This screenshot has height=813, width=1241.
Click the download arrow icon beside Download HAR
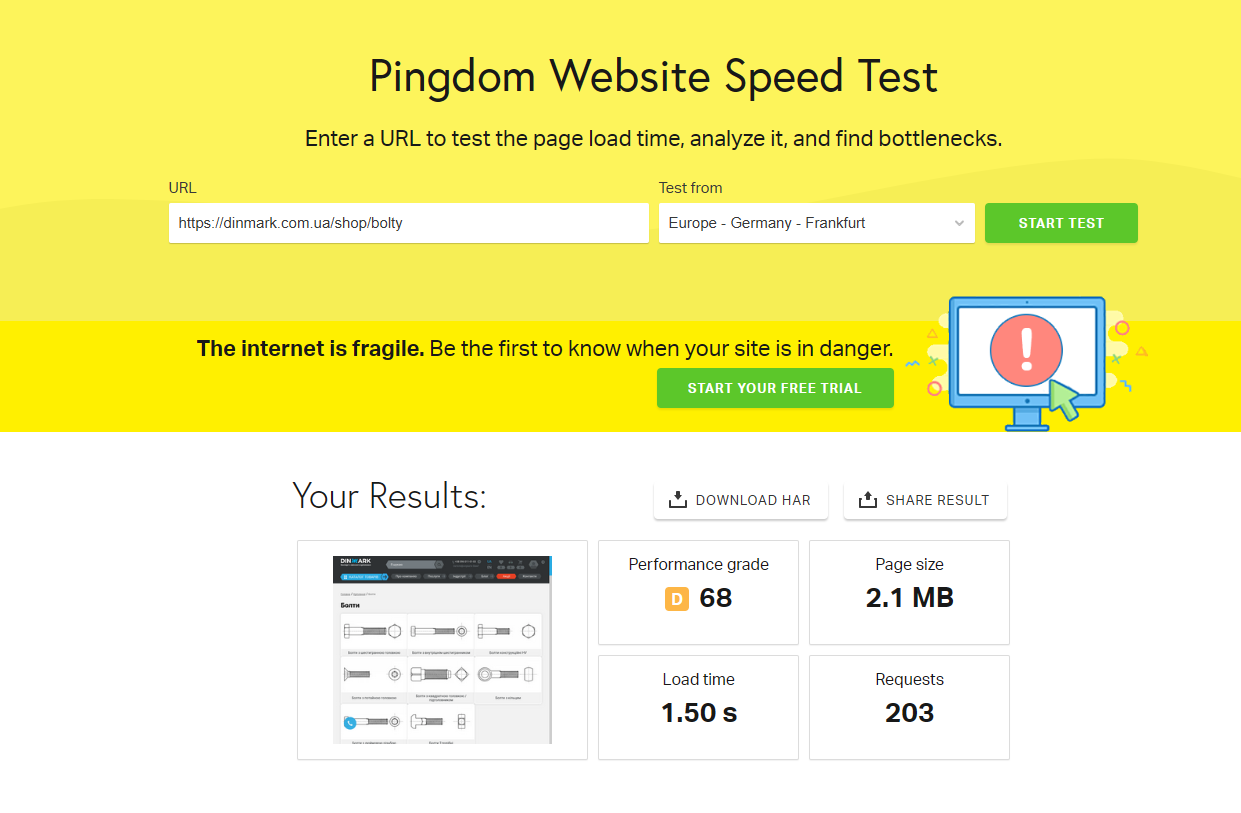[x=678, y=500]
